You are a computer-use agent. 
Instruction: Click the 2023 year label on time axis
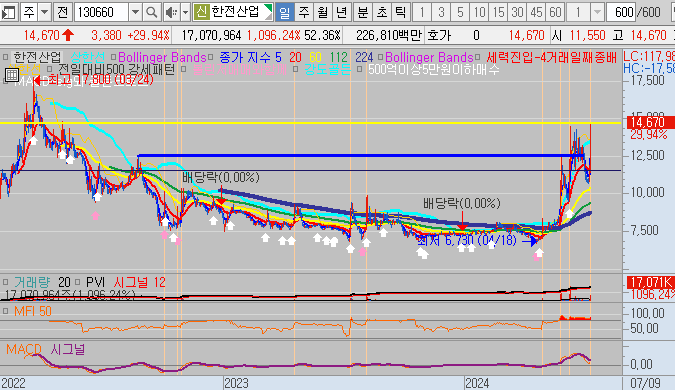(236, 383)
